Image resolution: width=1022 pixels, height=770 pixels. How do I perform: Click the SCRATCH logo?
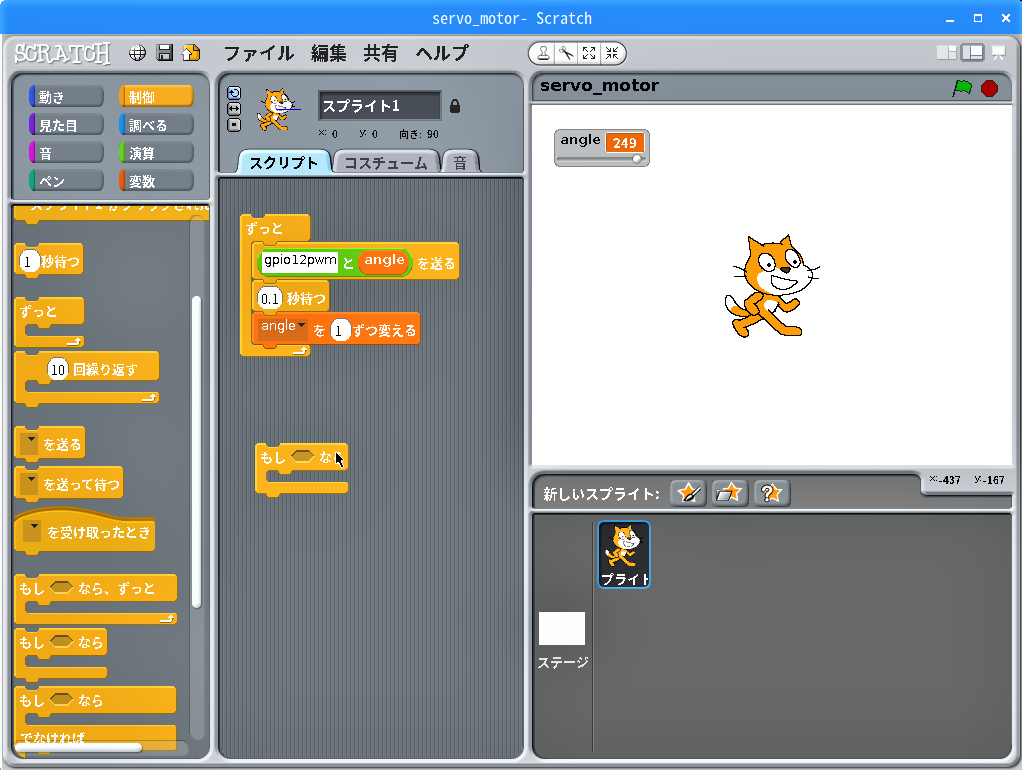[63, 53]
